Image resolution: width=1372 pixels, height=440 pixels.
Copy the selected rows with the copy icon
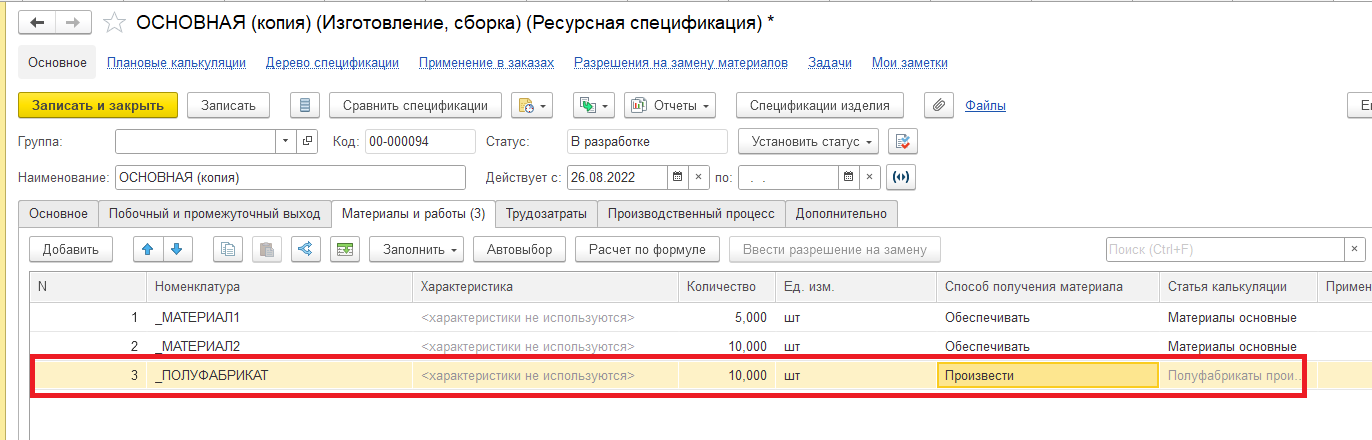(228, 249)
